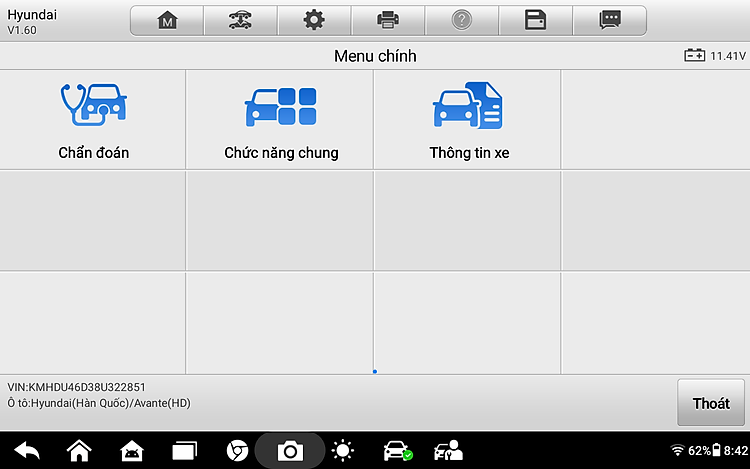
Task: Open settings gear in top toolbar
Action: click(314, 20)
